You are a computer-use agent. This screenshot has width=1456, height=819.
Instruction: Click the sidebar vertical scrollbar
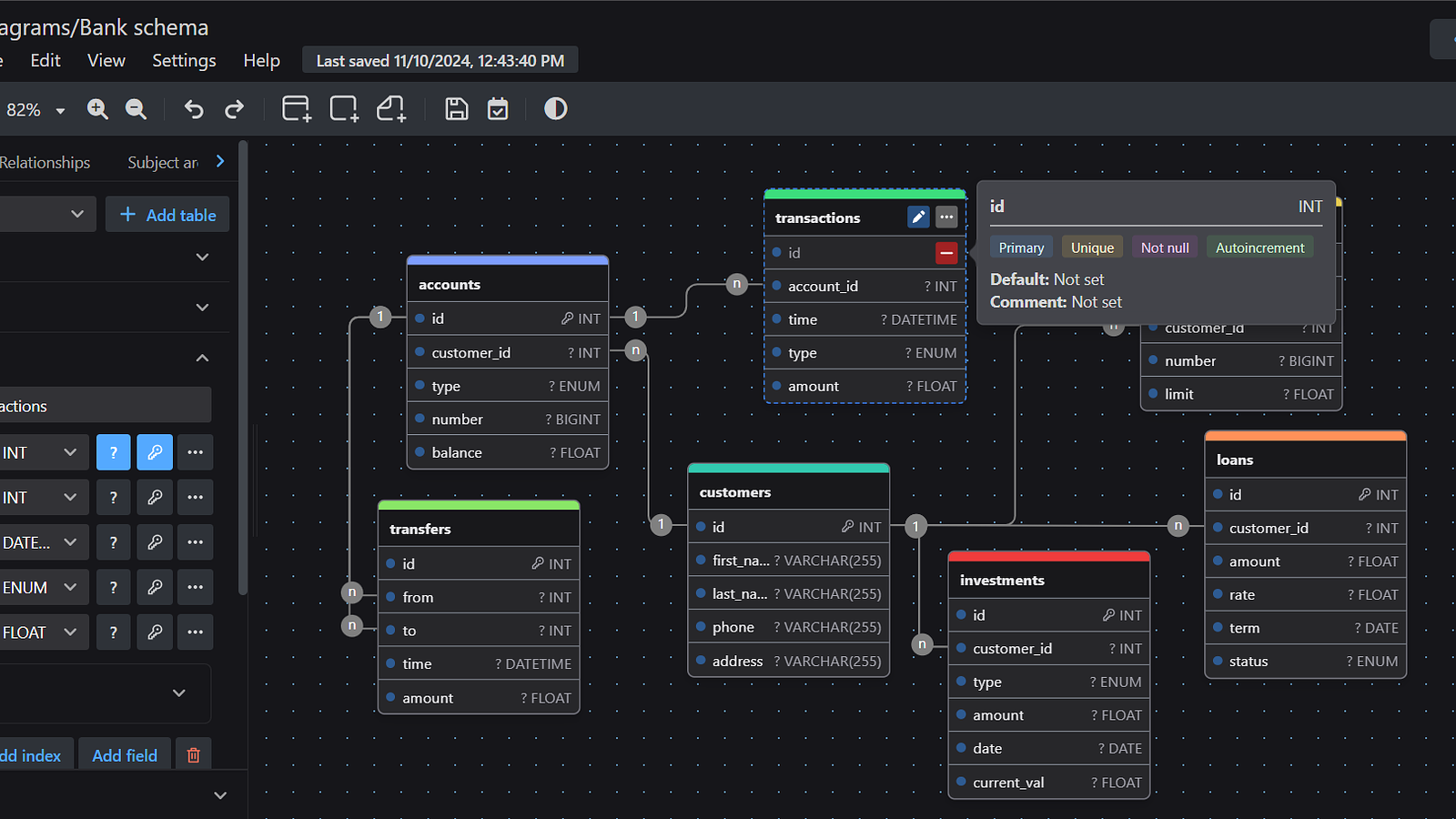coord(243,368)
